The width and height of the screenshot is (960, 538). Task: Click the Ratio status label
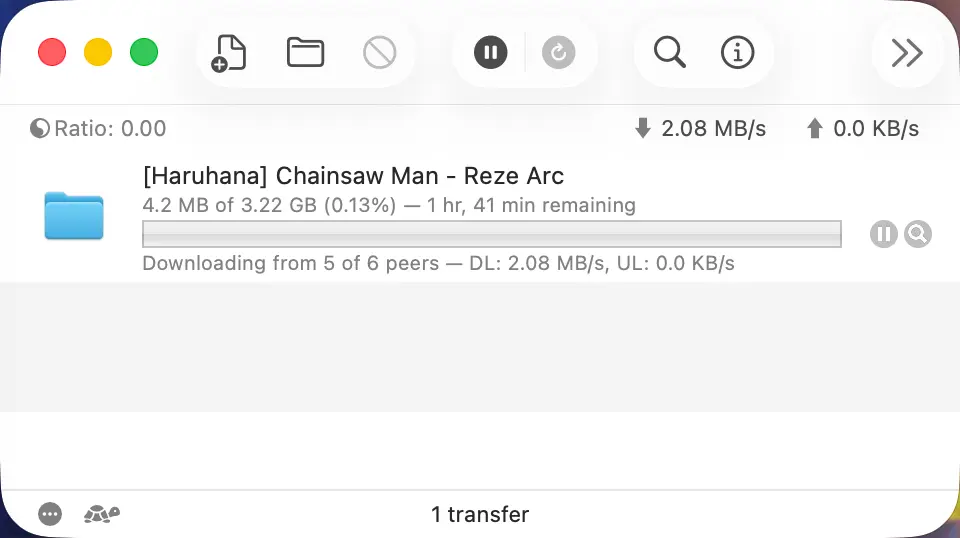point(98,129)
